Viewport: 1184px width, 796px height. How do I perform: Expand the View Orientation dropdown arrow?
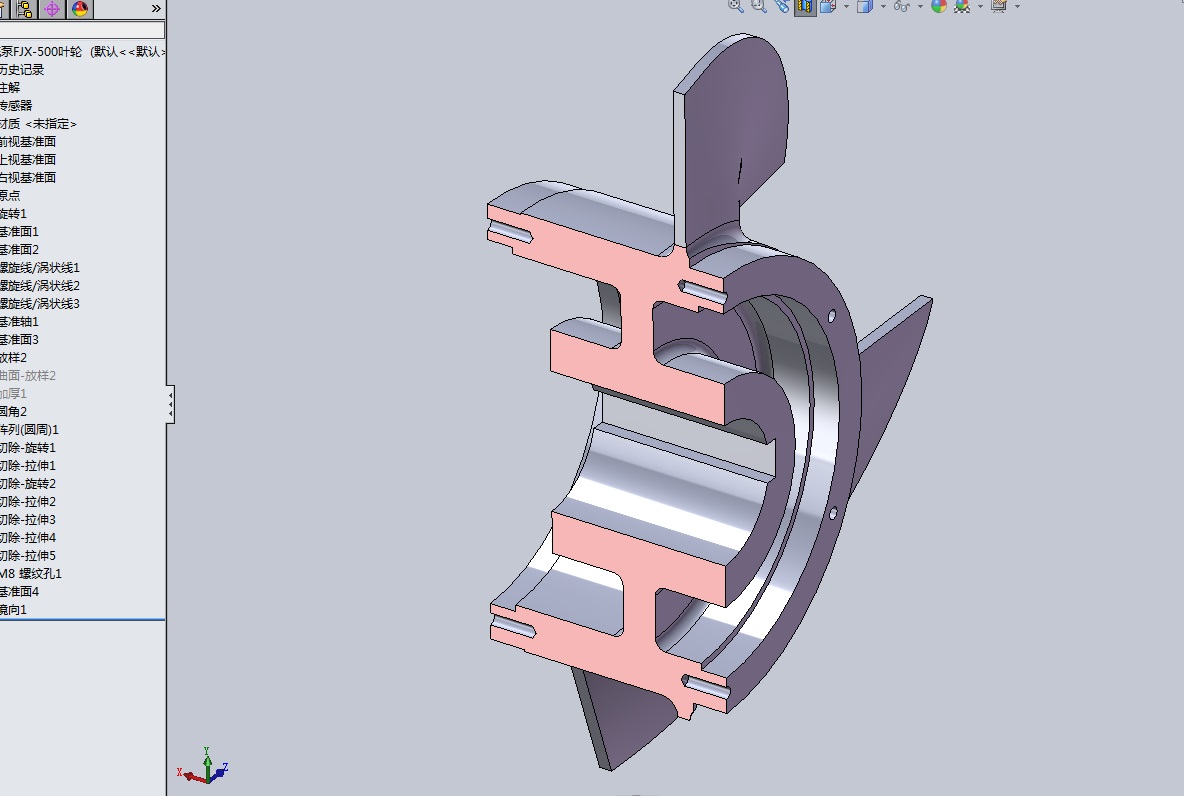click(x=846, y=7)
